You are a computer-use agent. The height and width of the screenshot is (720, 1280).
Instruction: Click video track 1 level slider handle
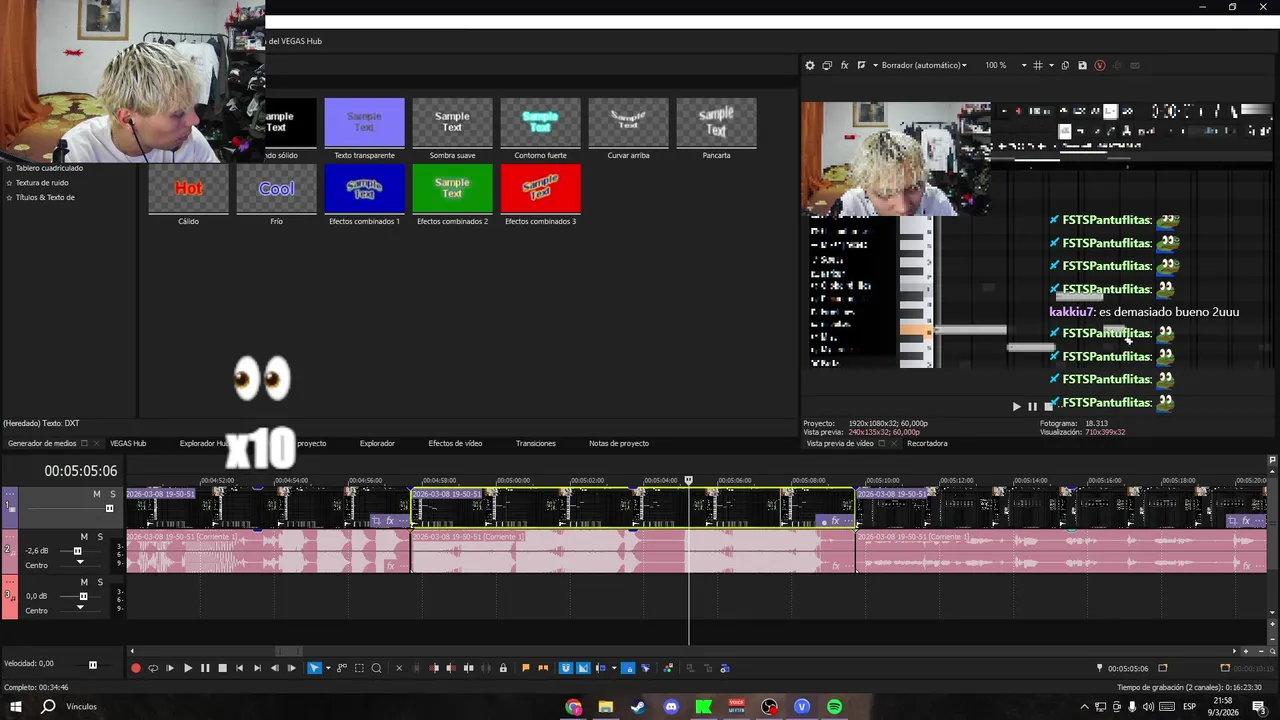click(109, 508)
